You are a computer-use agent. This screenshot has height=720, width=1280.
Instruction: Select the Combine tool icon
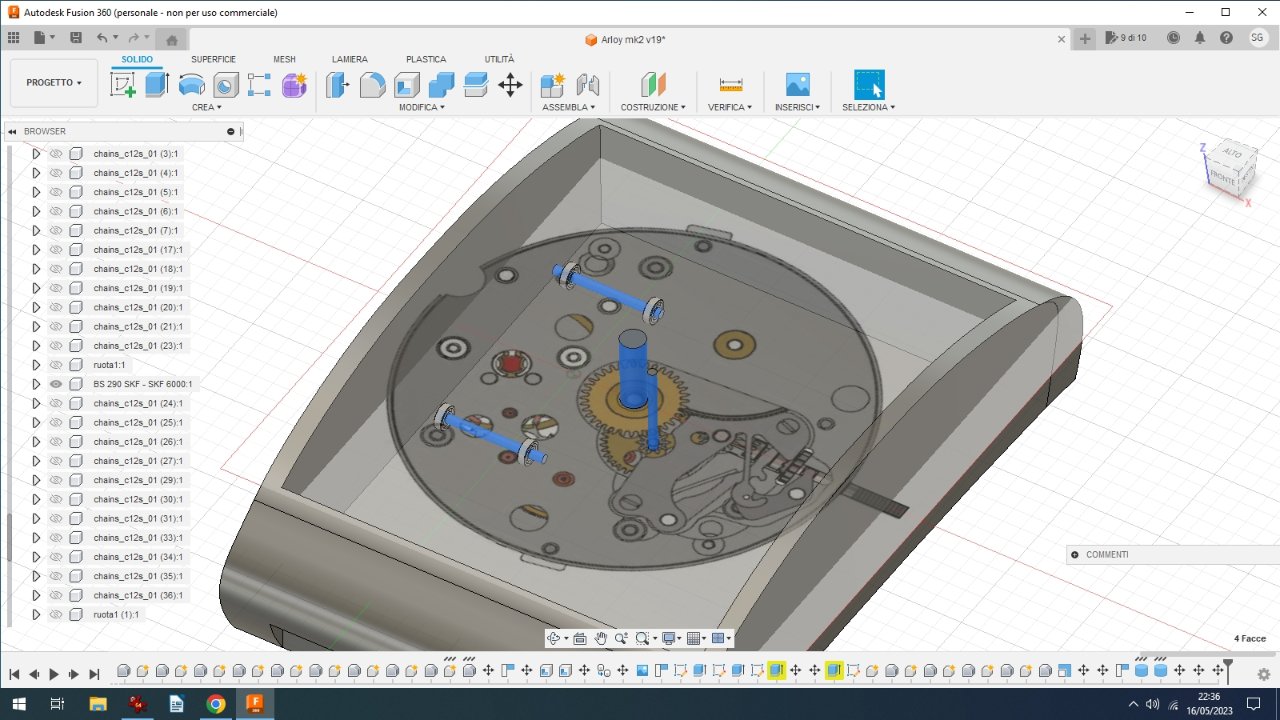pyautogui.click(x=441, y=85)
